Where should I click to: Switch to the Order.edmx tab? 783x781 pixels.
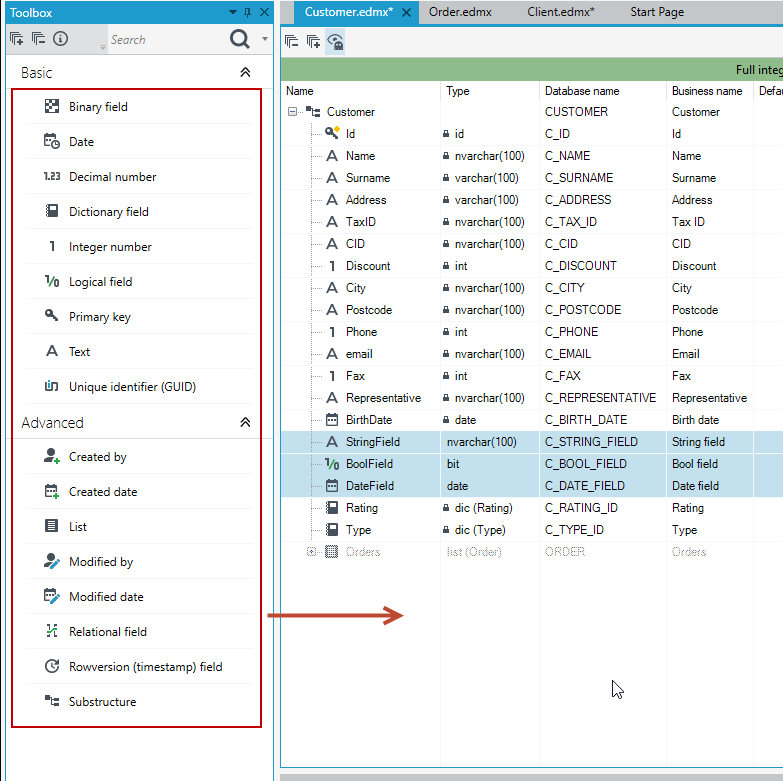[x=460, y=12]
